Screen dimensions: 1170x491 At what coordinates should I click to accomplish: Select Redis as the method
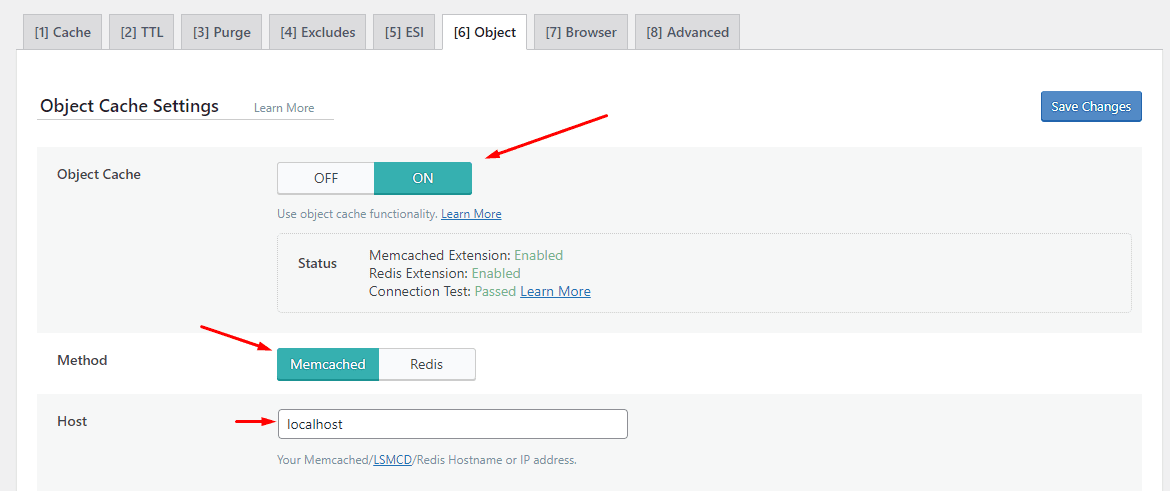click(427, 364)
